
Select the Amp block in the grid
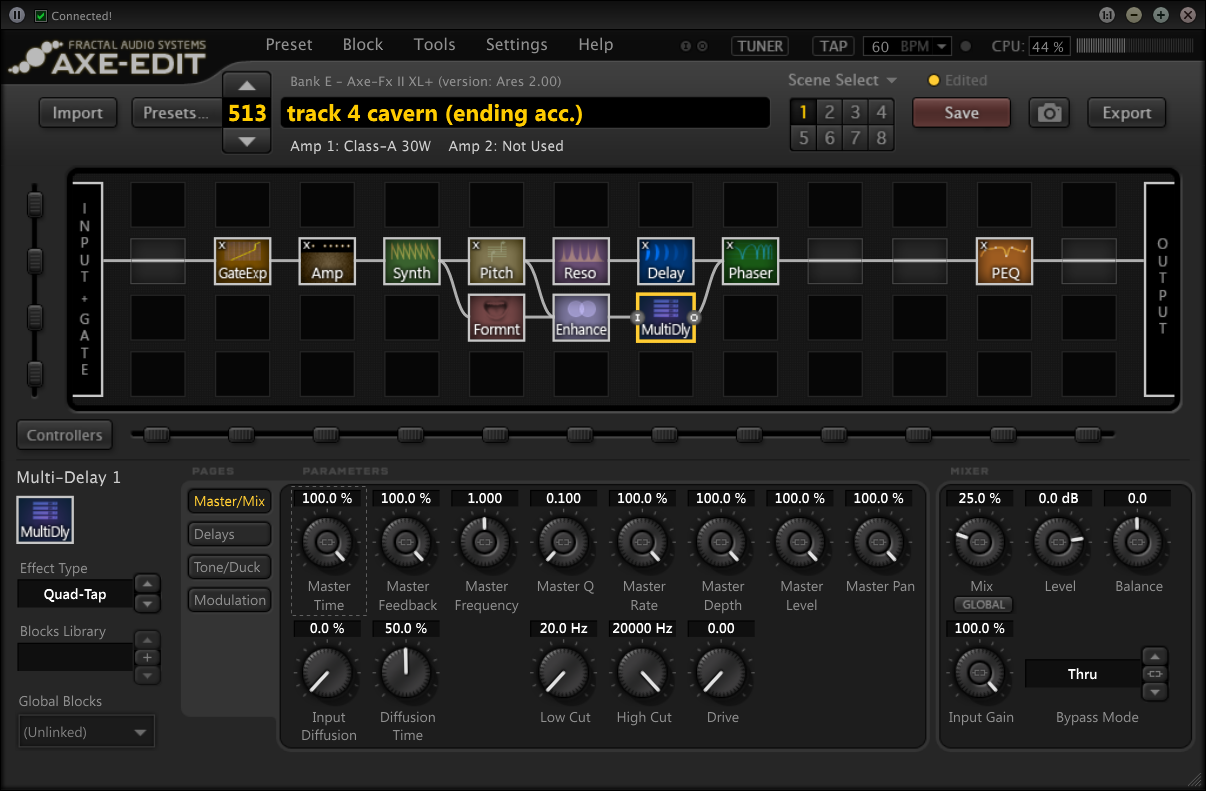pyautogui.click(x=327, y=261)
